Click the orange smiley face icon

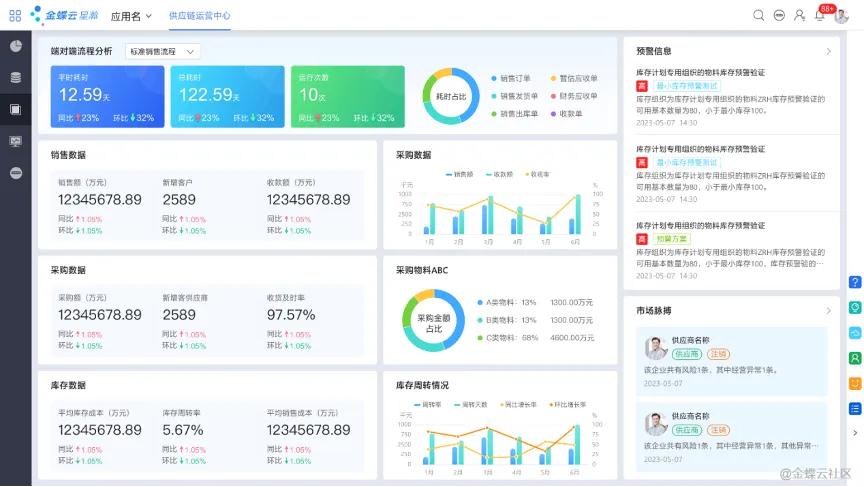click(855, 383)
